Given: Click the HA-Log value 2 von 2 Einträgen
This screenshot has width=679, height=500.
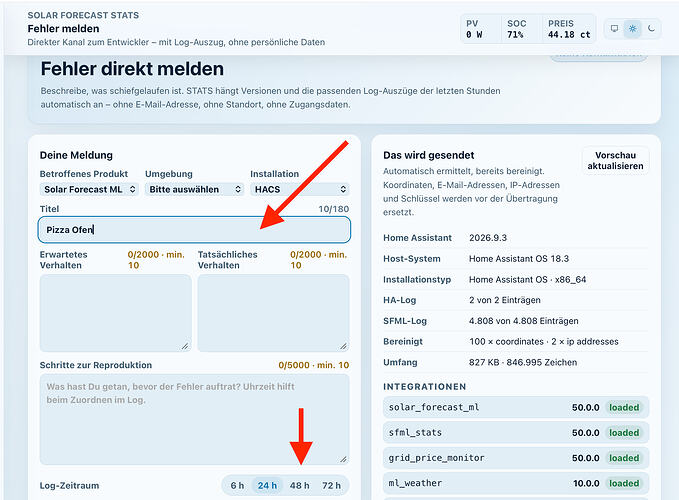Looking at the screenshot, I should [x=504, y=300].
